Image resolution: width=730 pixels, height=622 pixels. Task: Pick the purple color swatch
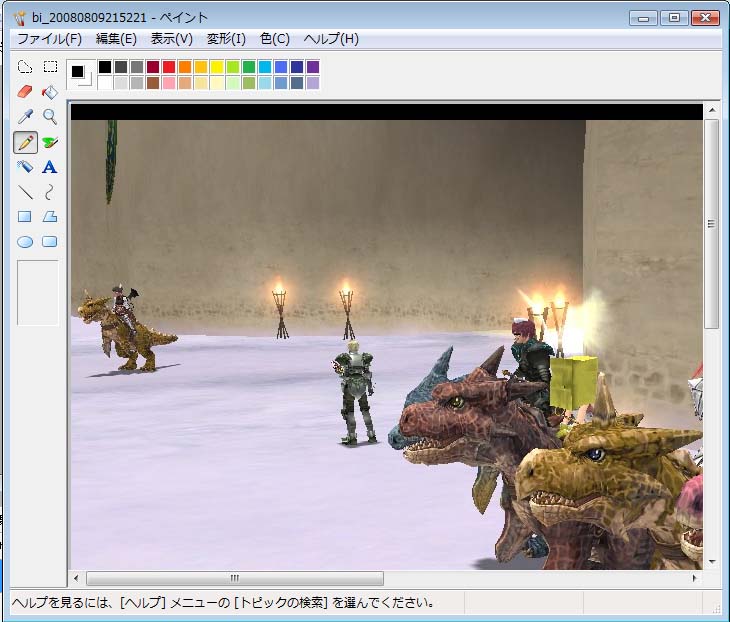[313, 67]
